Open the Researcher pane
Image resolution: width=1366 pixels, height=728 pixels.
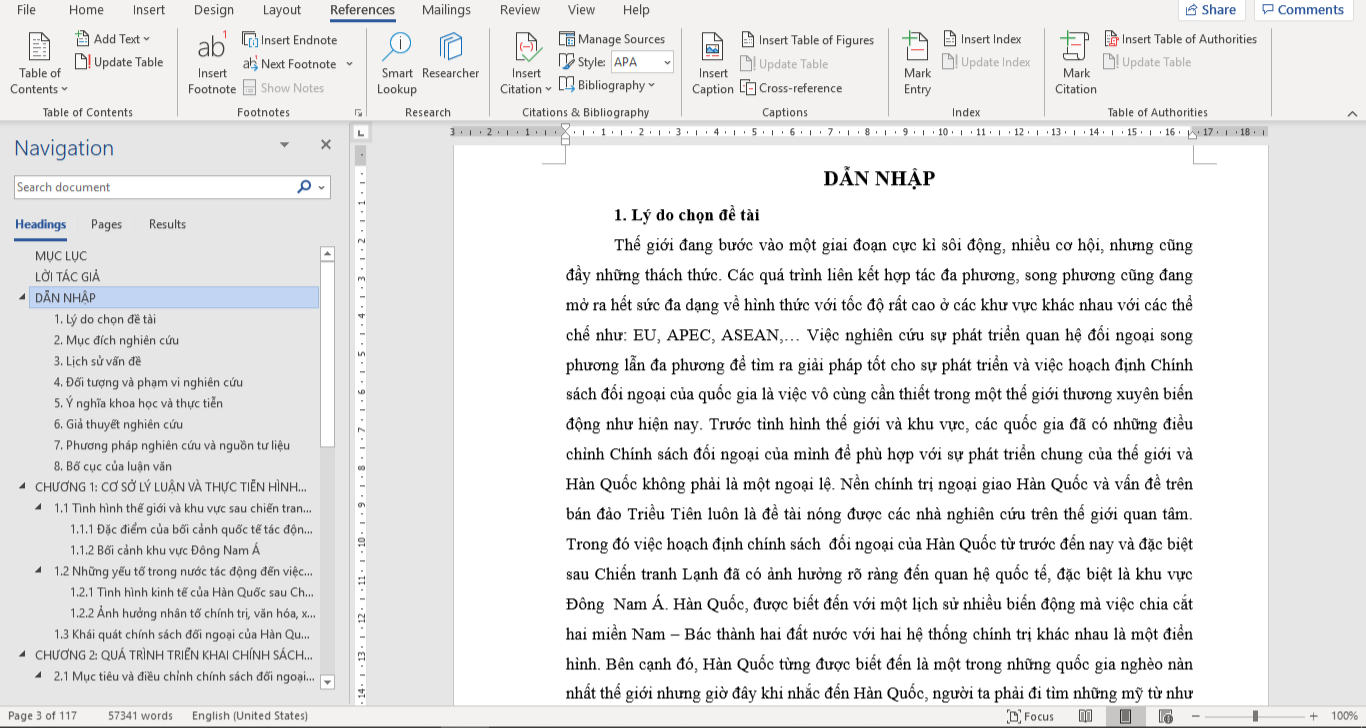tap(451, 57)
